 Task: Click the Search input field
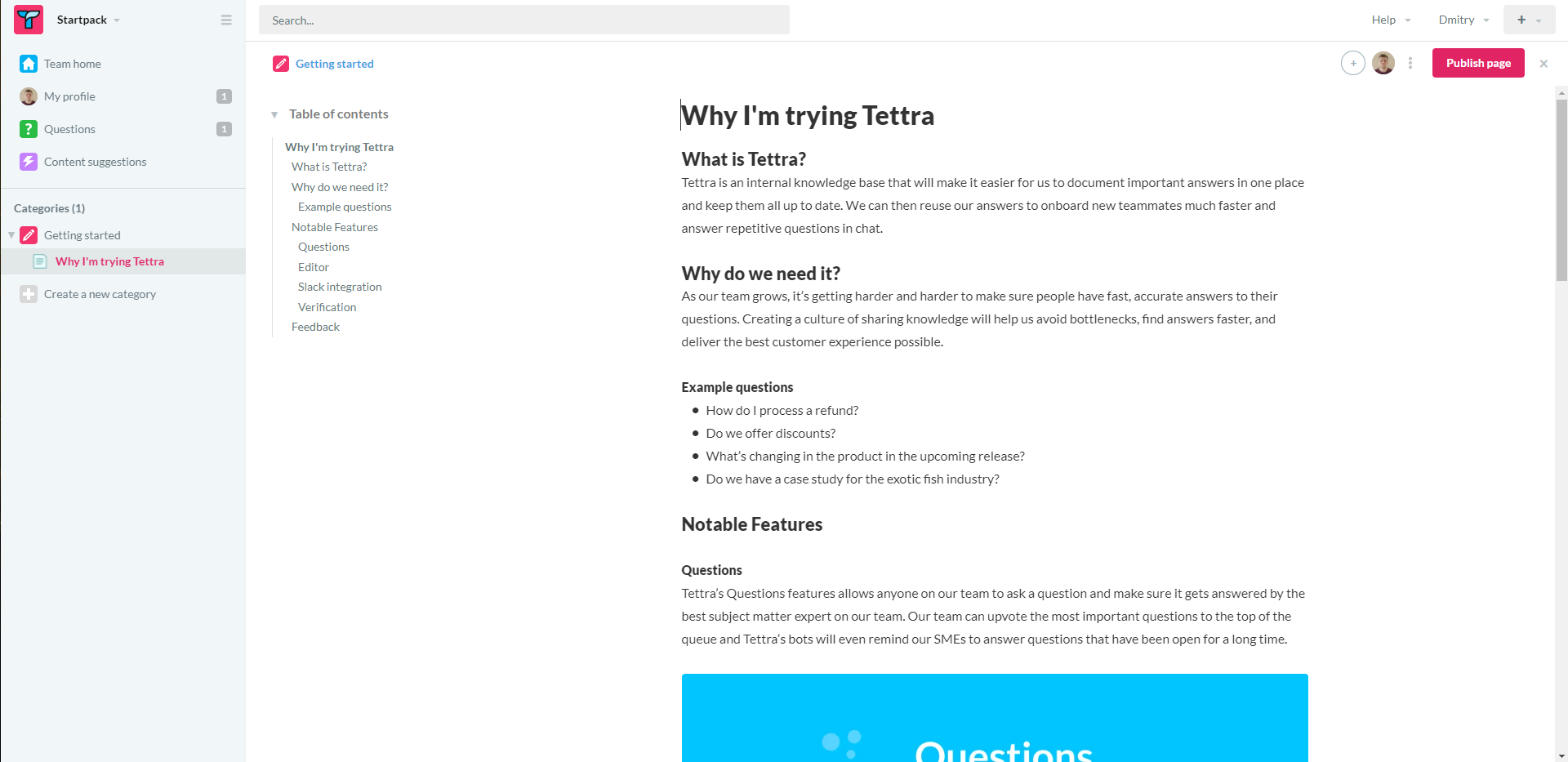pos(523,20)
